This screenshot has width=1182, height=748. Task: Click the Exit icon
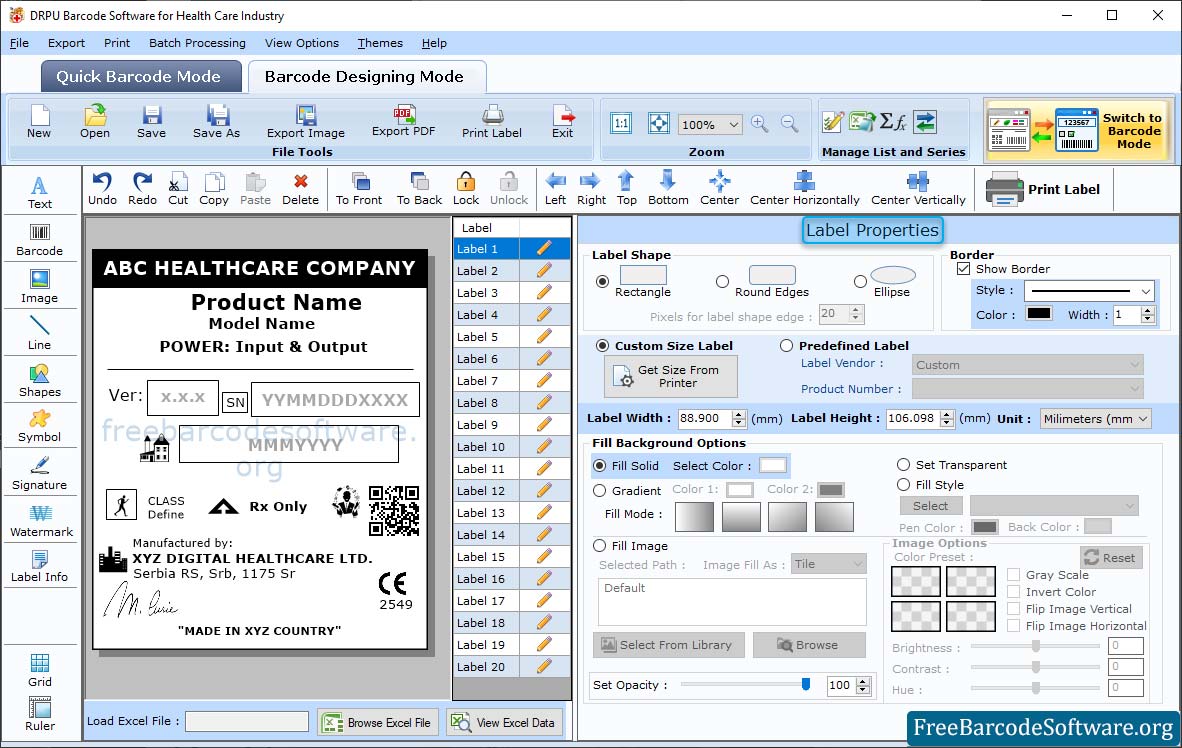(562, 122)
